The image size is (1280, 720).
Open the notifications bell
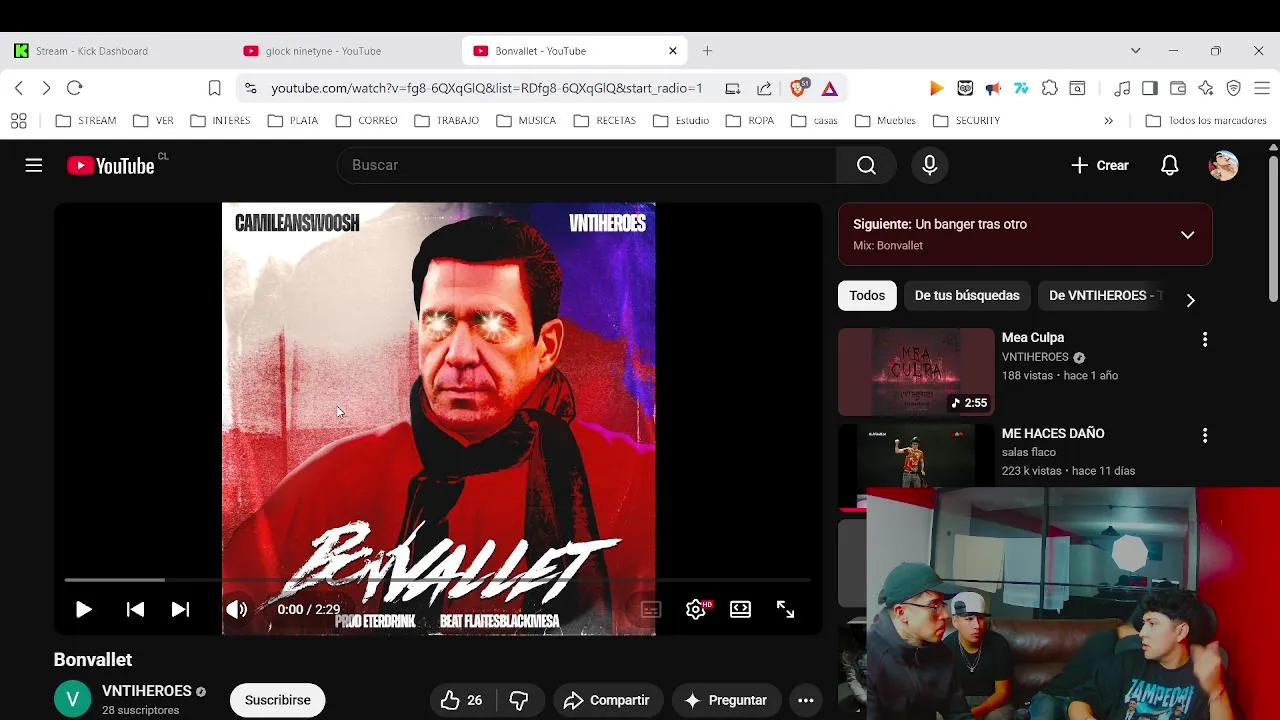click(1169, 165)
